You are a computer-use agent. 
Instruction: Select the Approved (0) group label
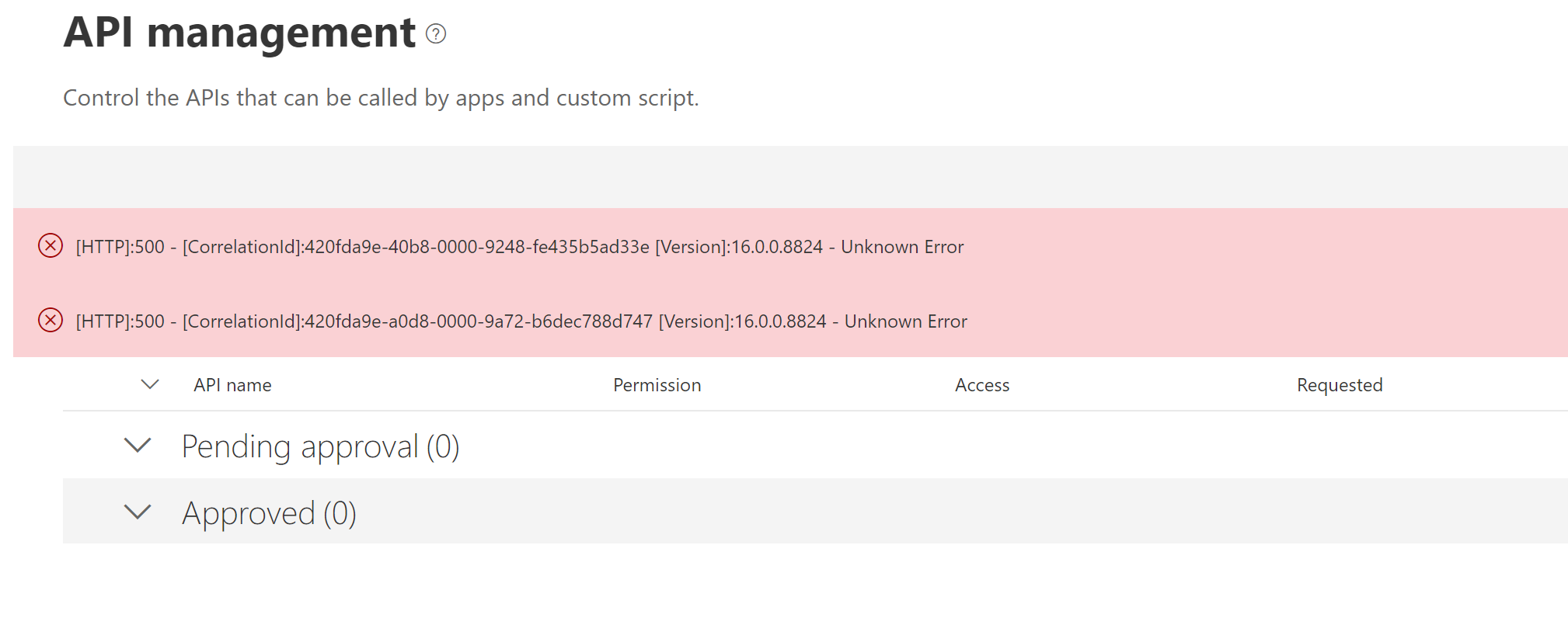[269, 513]
